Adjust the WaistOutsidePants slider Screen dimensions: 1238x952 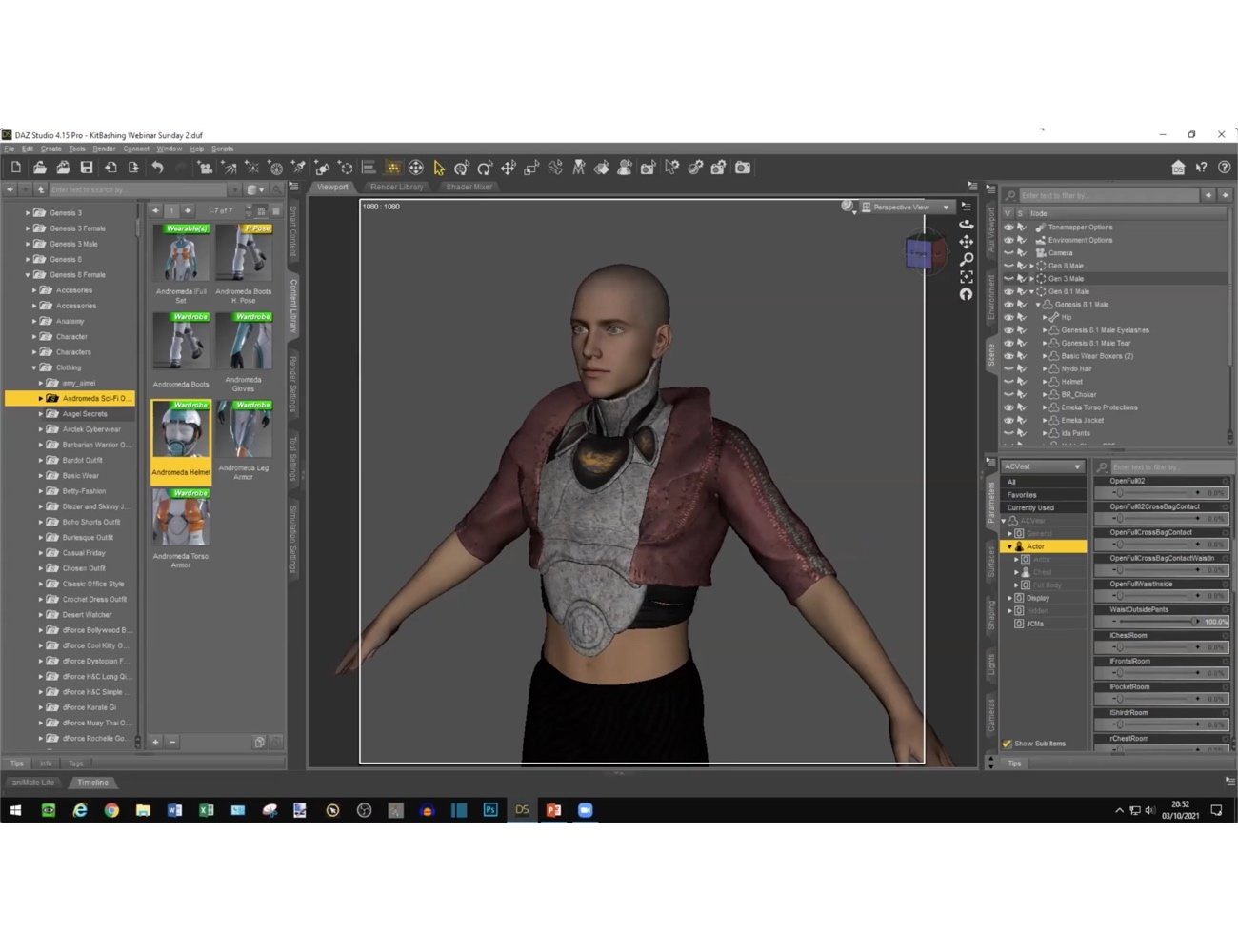(1160, 622)
